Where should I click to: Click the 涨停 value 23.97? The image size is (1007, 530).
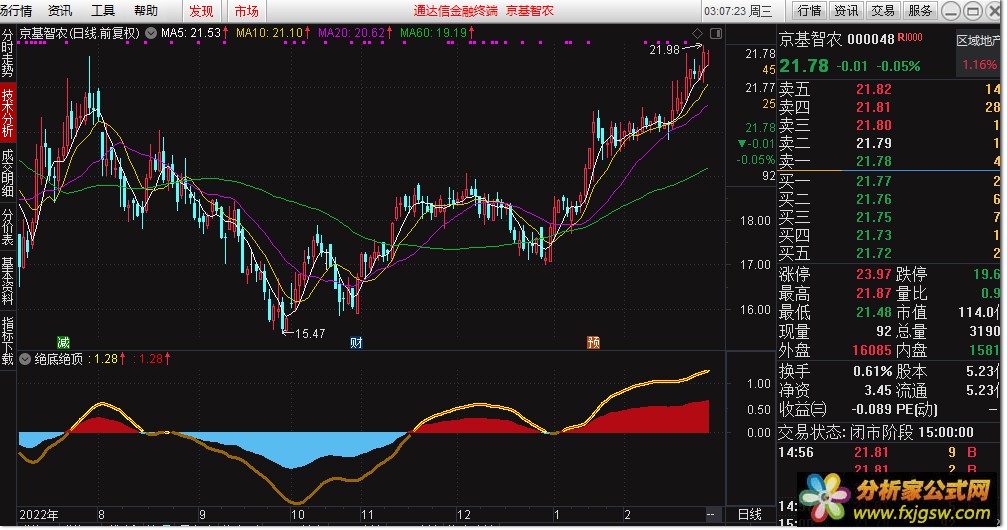[x=873, y=274]
